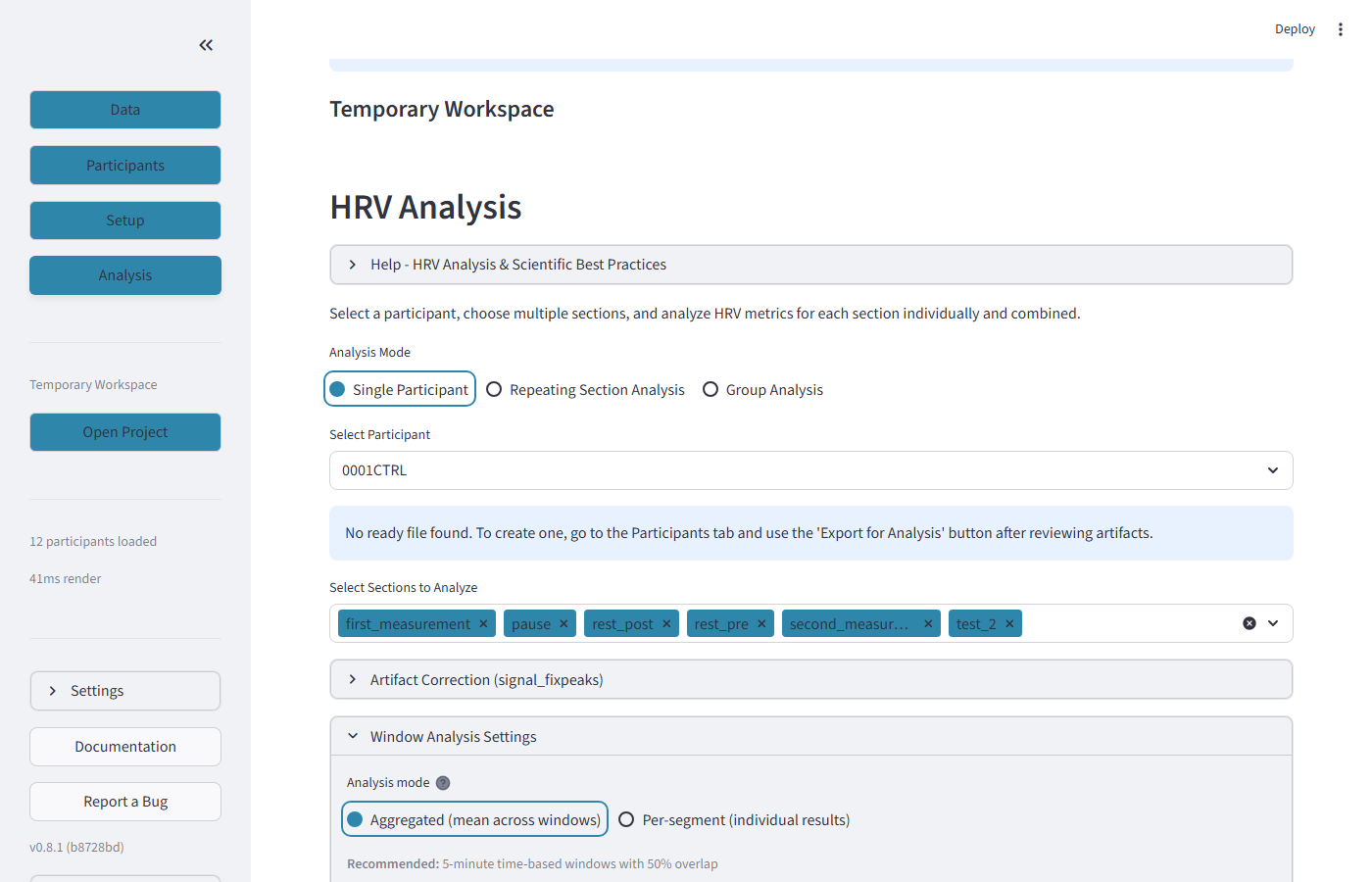Open the Documentation link button

tap(125, 747)
